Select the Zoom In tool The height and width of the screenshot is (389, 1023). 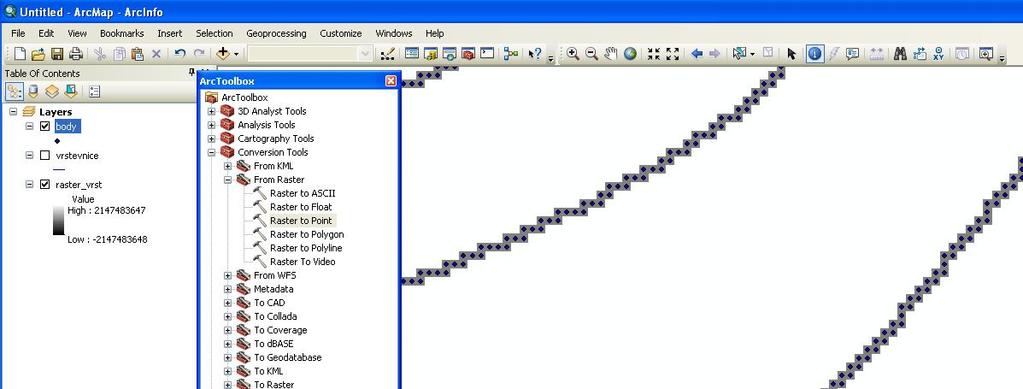[573, 54]
